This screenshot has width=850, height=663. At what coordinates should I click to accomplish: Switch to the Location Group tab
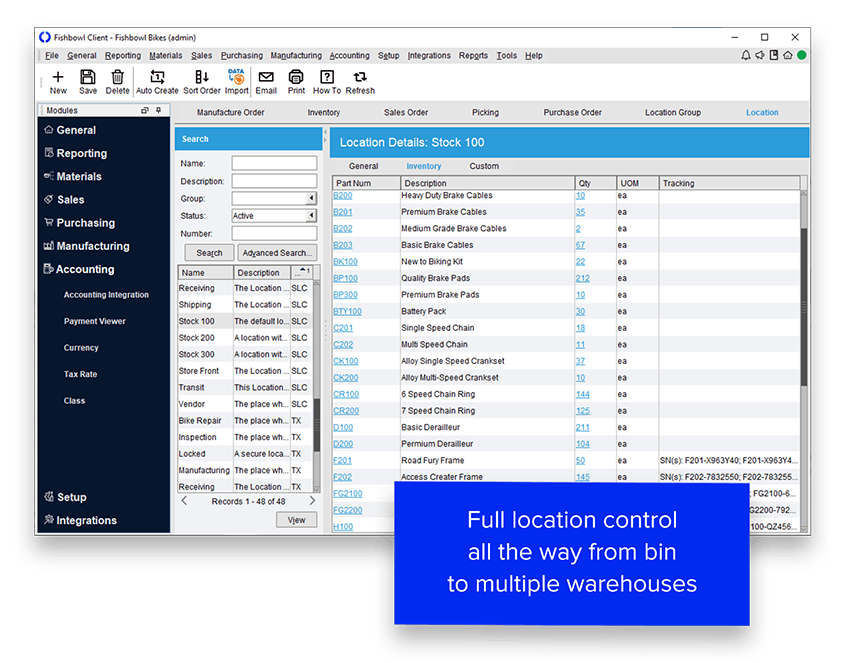click(673, 112)
